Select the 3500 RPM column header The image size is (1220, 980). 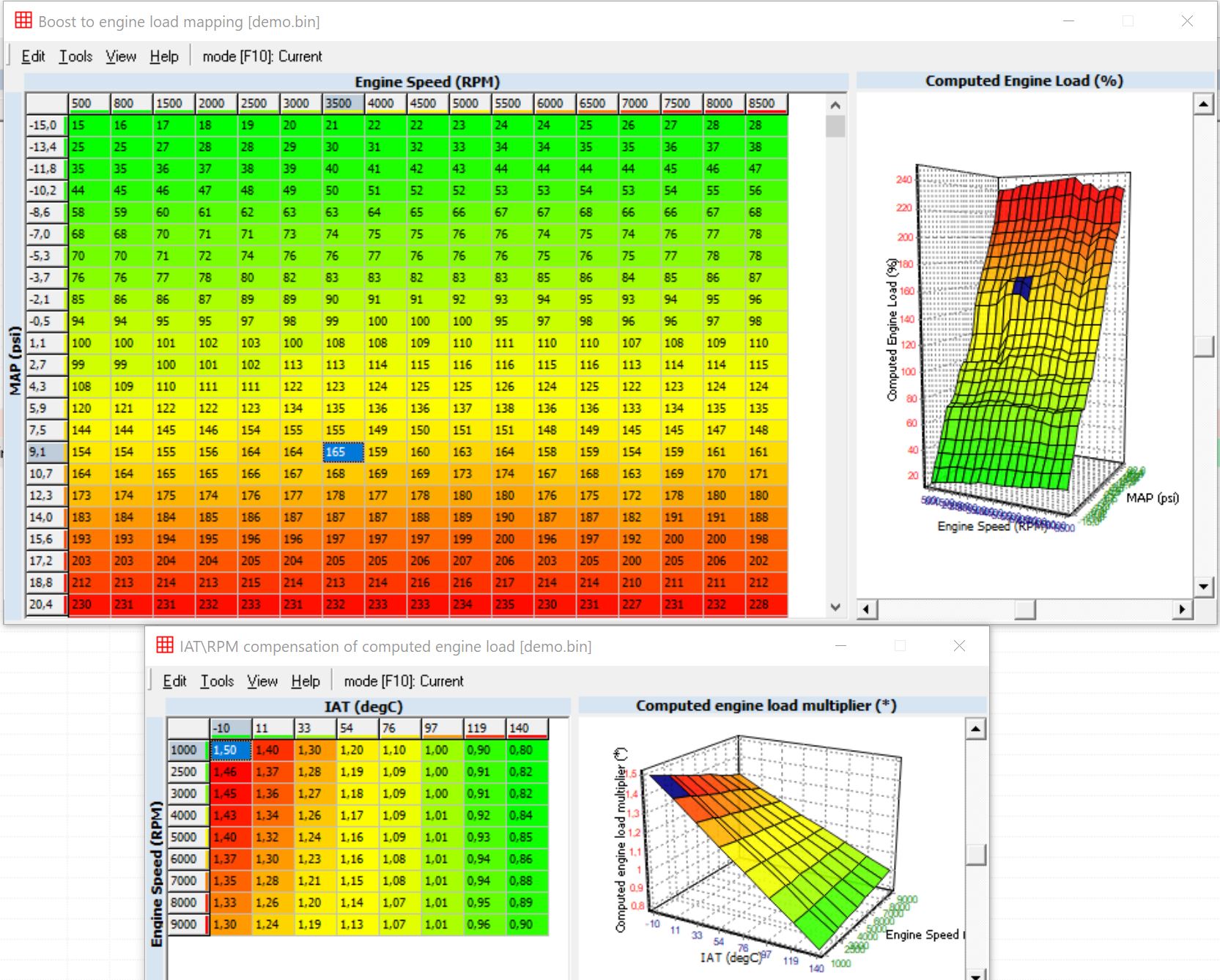[x=343, y=103]
